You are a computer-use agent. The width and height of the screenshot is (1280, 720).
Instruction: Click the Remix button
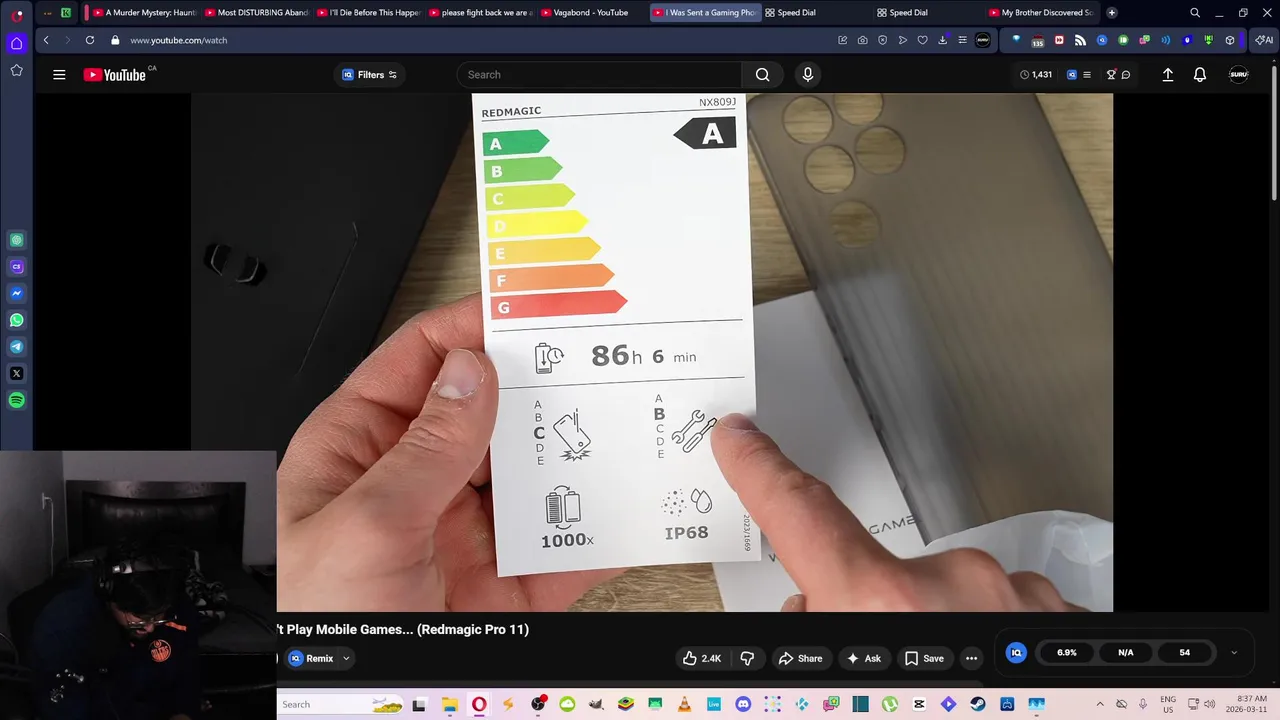coord(311,658)
